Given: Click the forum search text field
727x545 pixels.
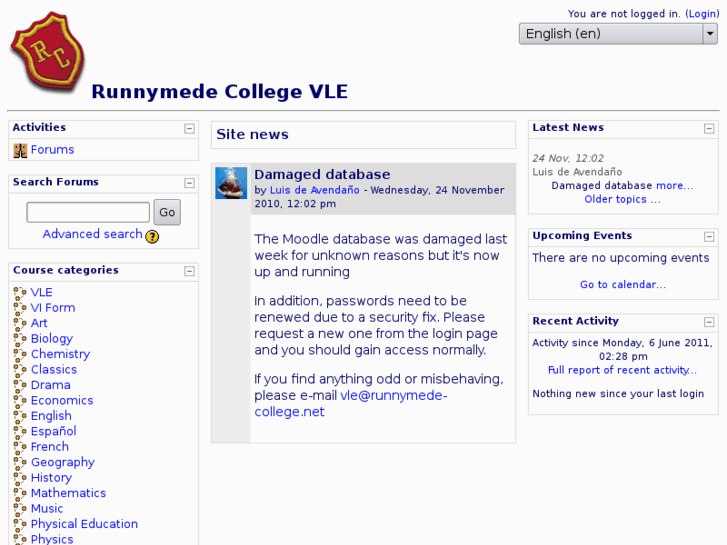Looking at the screenshot, I should [88, 212].
